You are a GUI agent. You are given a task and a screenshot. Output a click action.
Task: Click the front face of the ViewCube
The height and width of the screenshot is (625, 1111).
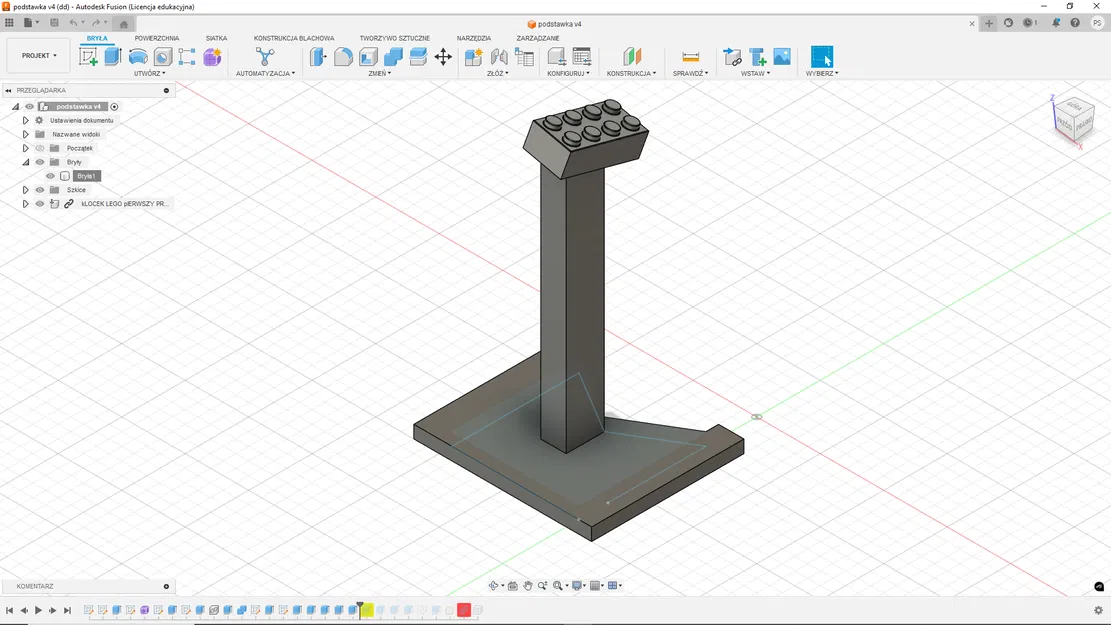pos(1067,125)
